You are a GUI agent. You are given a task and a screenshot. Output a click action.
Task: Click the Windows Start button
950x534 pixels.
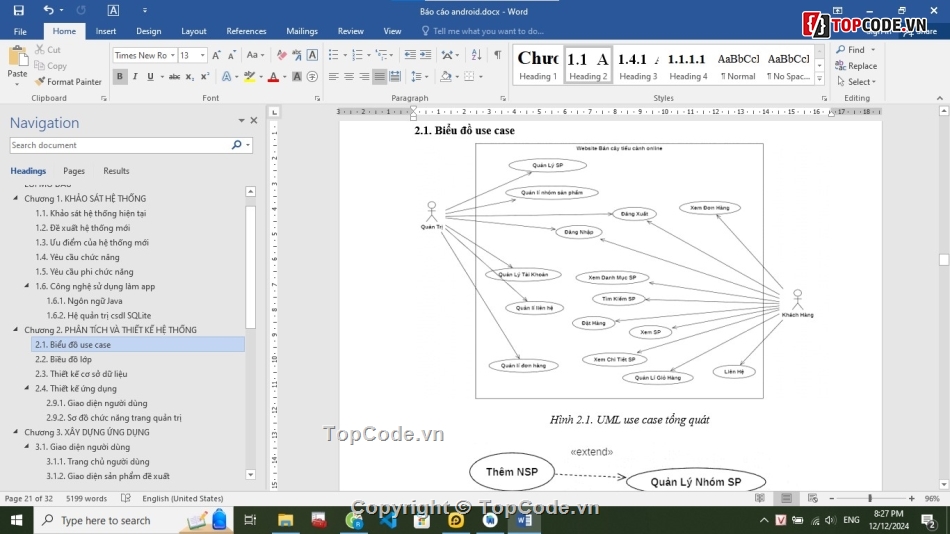(x=16, y=520)
